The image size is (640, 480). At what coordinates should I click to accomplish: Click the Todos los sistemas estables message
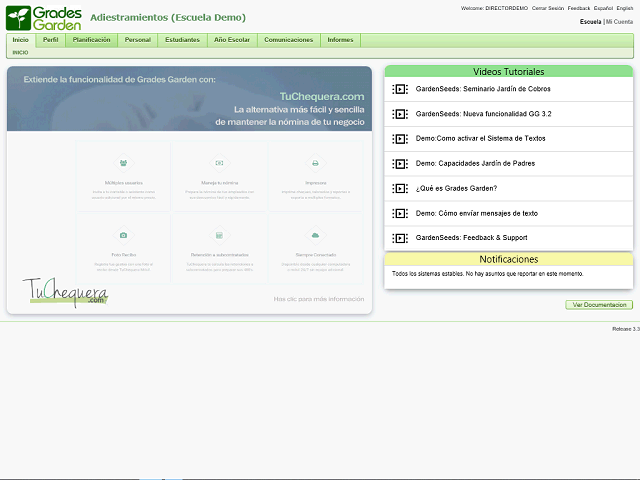pos(488,274)
